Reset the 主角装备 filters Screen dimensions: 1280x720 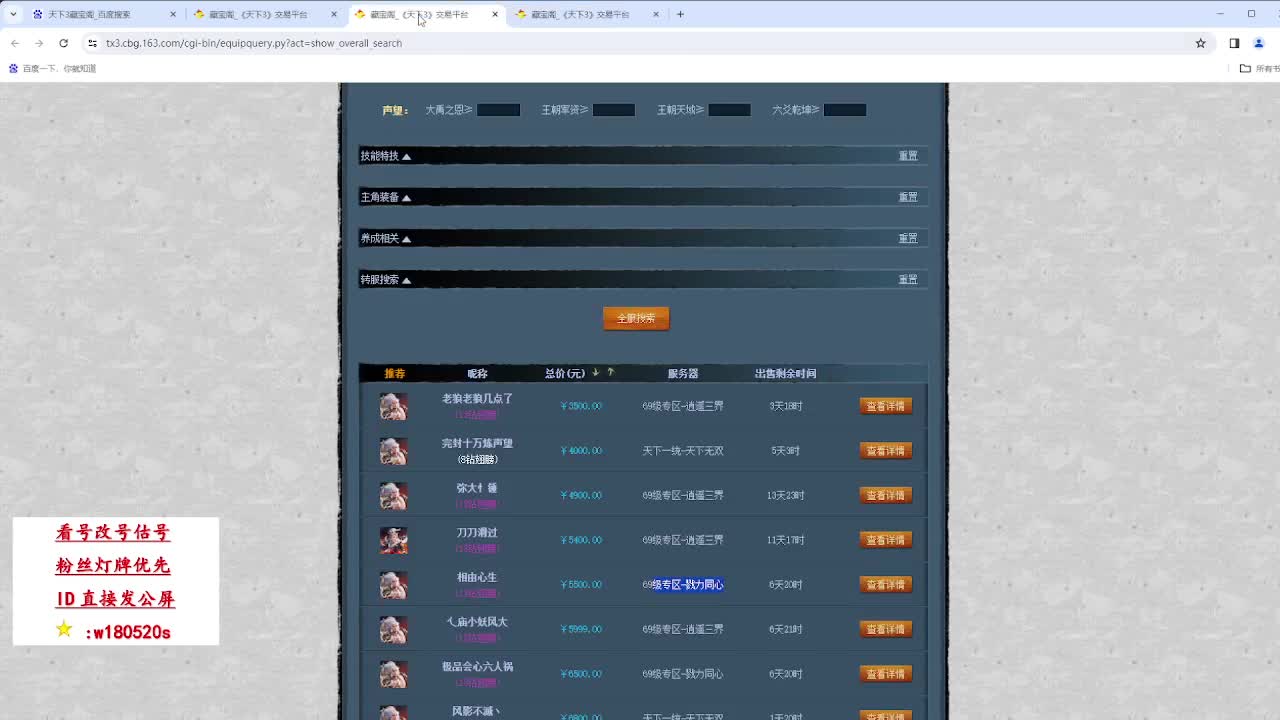[908, 197]
